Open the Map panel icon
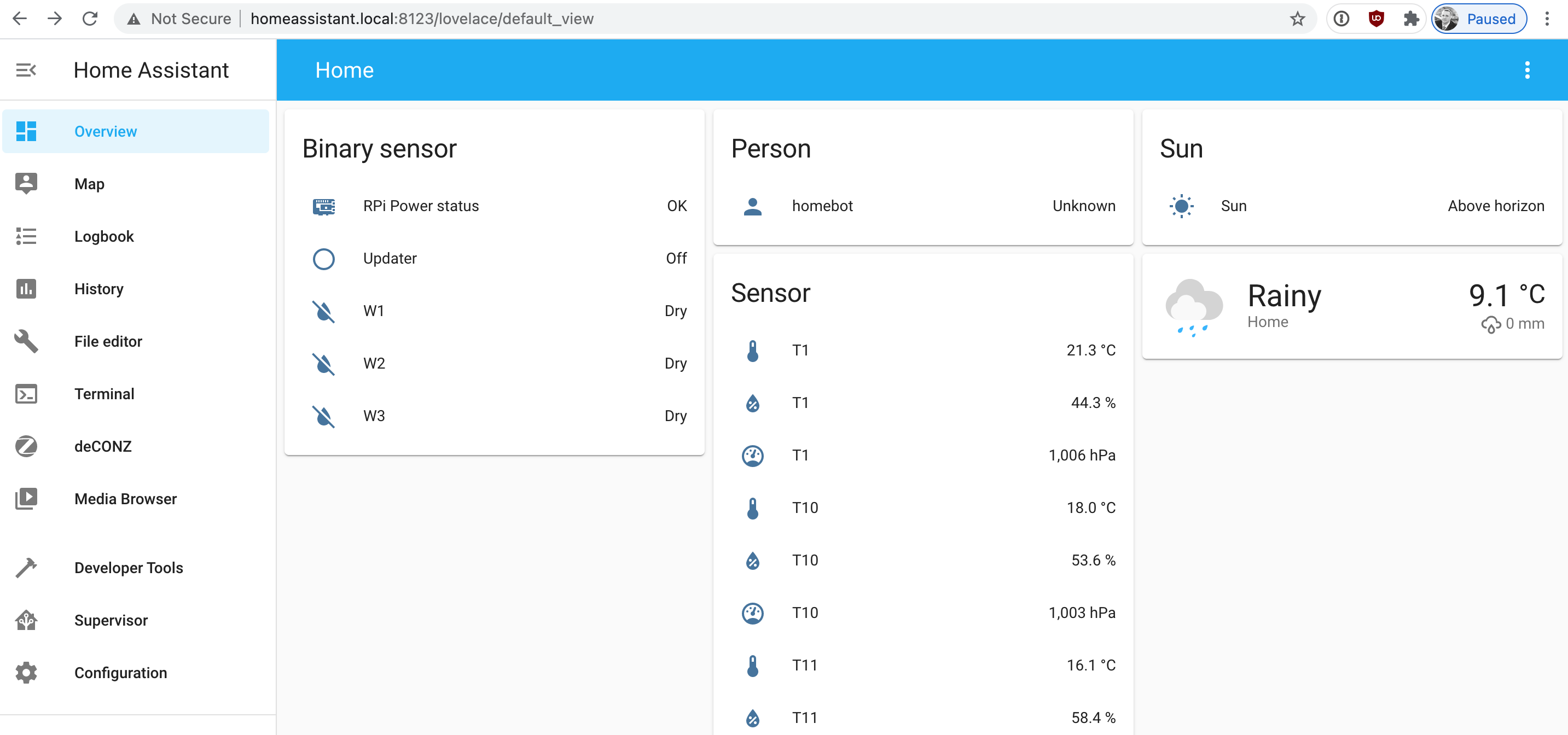 tap(26, 184)
